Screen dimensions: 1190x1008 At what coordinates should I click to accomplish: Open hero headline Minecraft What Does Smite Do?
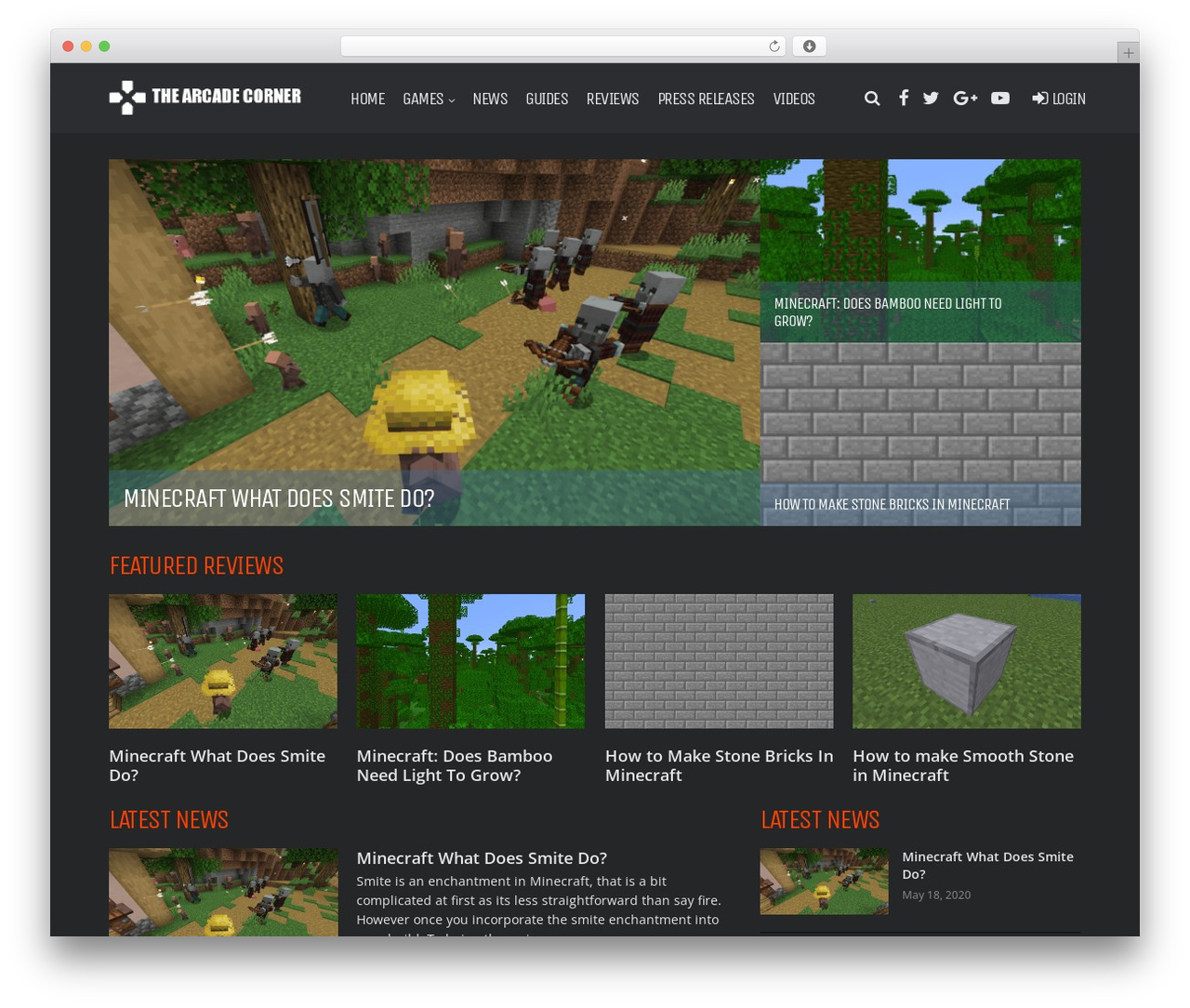279,498
